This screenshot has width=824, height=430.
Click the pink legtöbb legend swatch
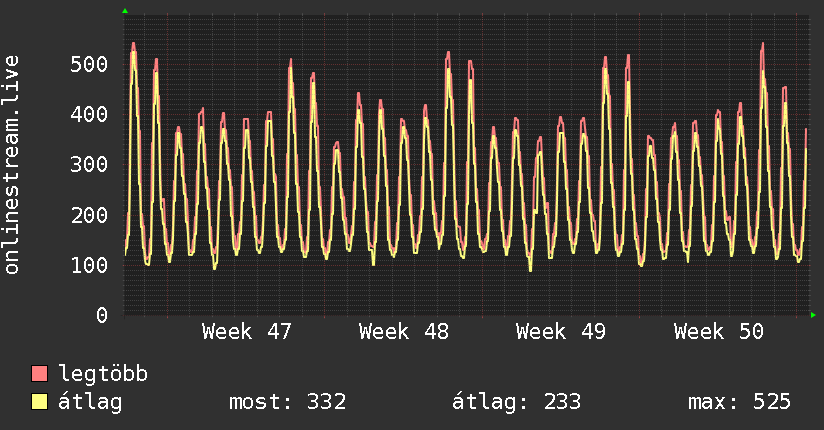(x=39, y=373)
